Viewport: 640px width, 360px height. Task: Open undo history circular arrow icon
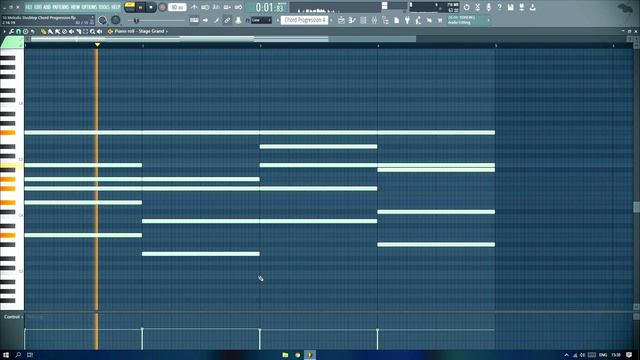467,7
